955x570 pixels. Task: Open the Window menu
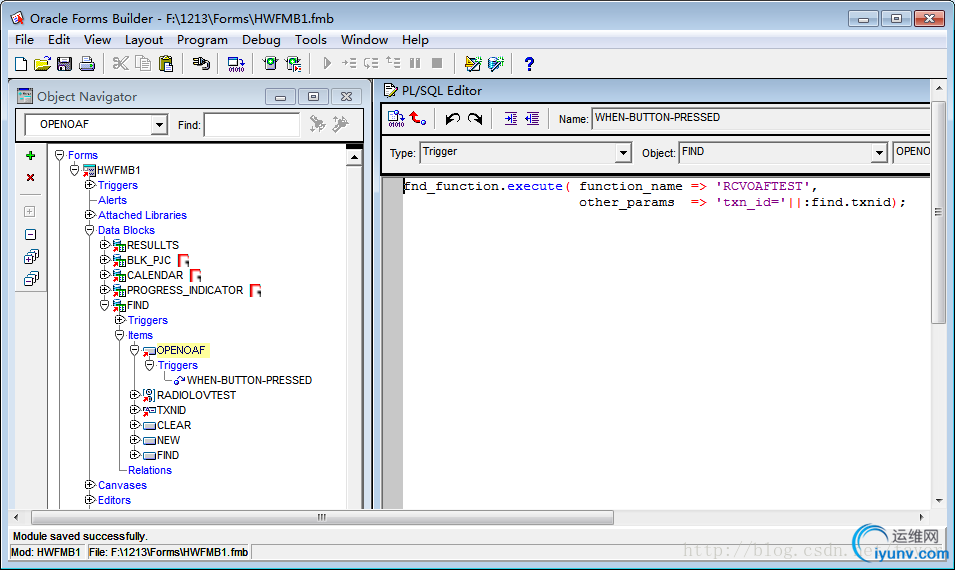364,40
